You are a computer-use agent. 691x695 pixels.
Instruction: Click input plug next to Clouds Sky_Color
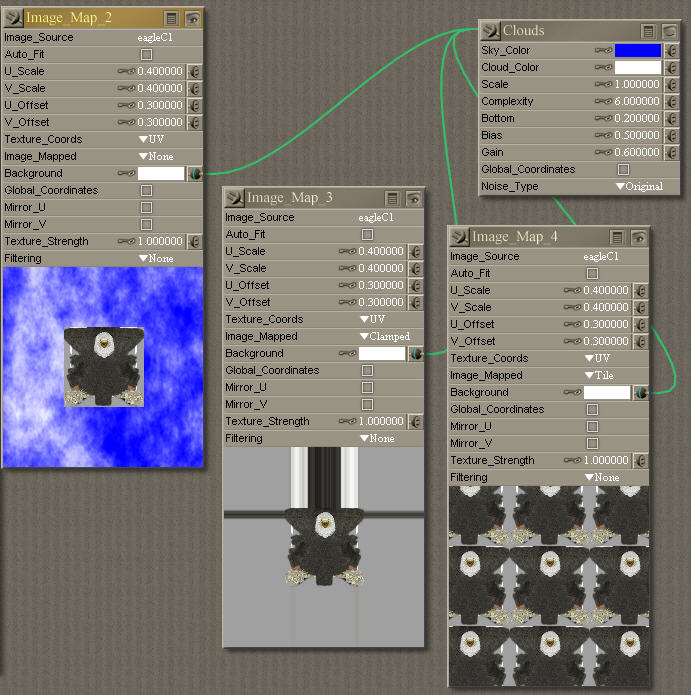click(672, 51)
